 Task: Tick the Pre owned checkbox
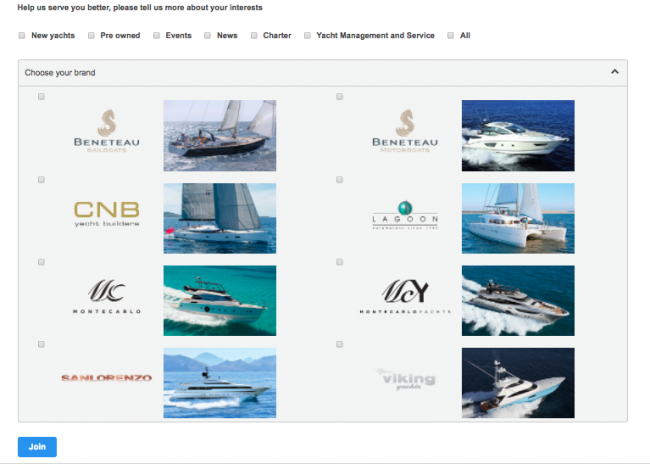point(91,36)
